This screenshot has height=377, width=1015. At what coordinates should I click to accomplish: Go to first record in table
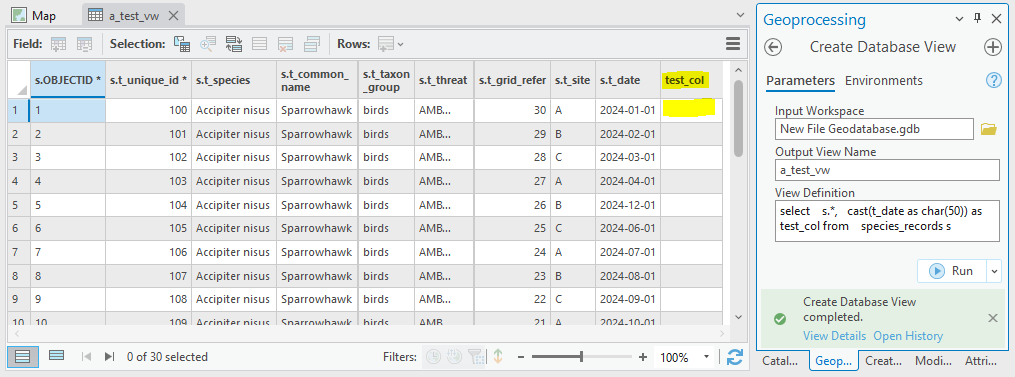pyautogui.click(x=87, y=356)
